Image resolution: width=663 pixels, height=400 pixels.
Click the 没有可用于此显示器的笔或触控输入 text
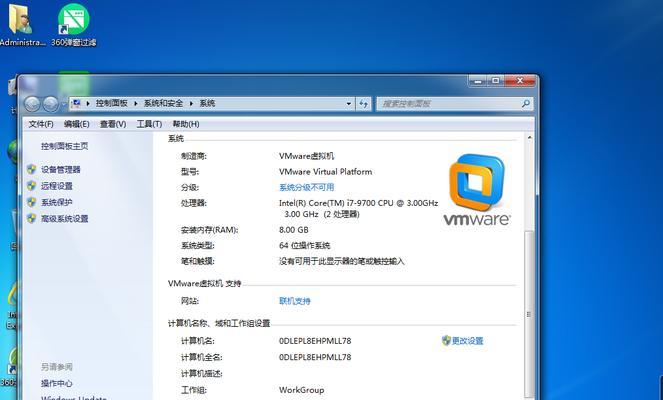342,261
